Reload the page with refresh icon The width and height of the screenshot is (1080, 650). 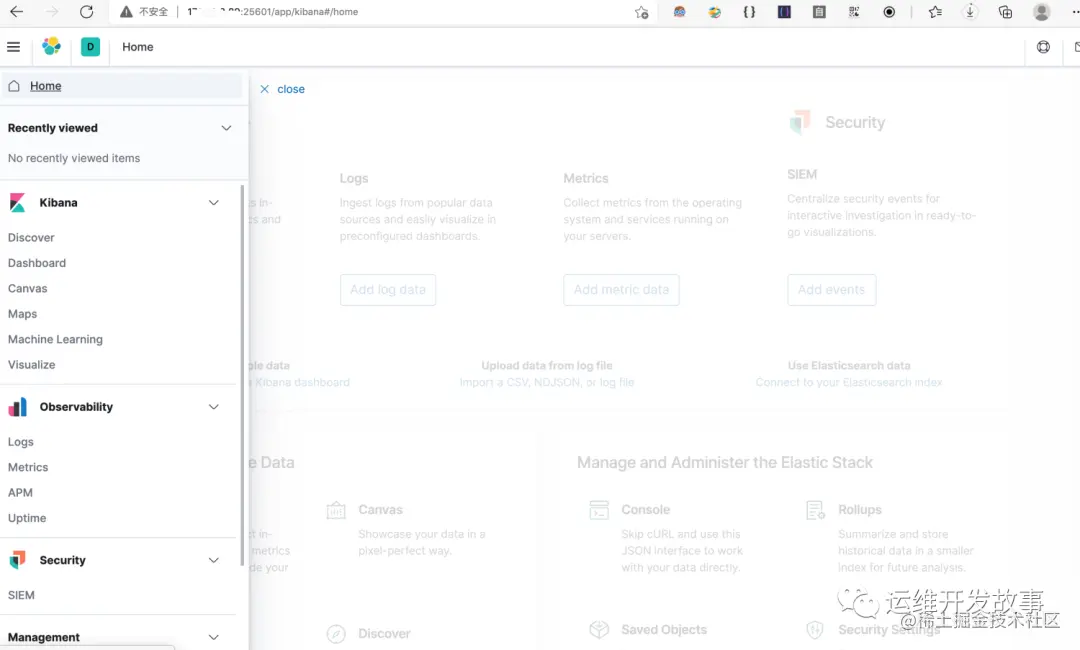pyautogui.click(x=86, y=12)
